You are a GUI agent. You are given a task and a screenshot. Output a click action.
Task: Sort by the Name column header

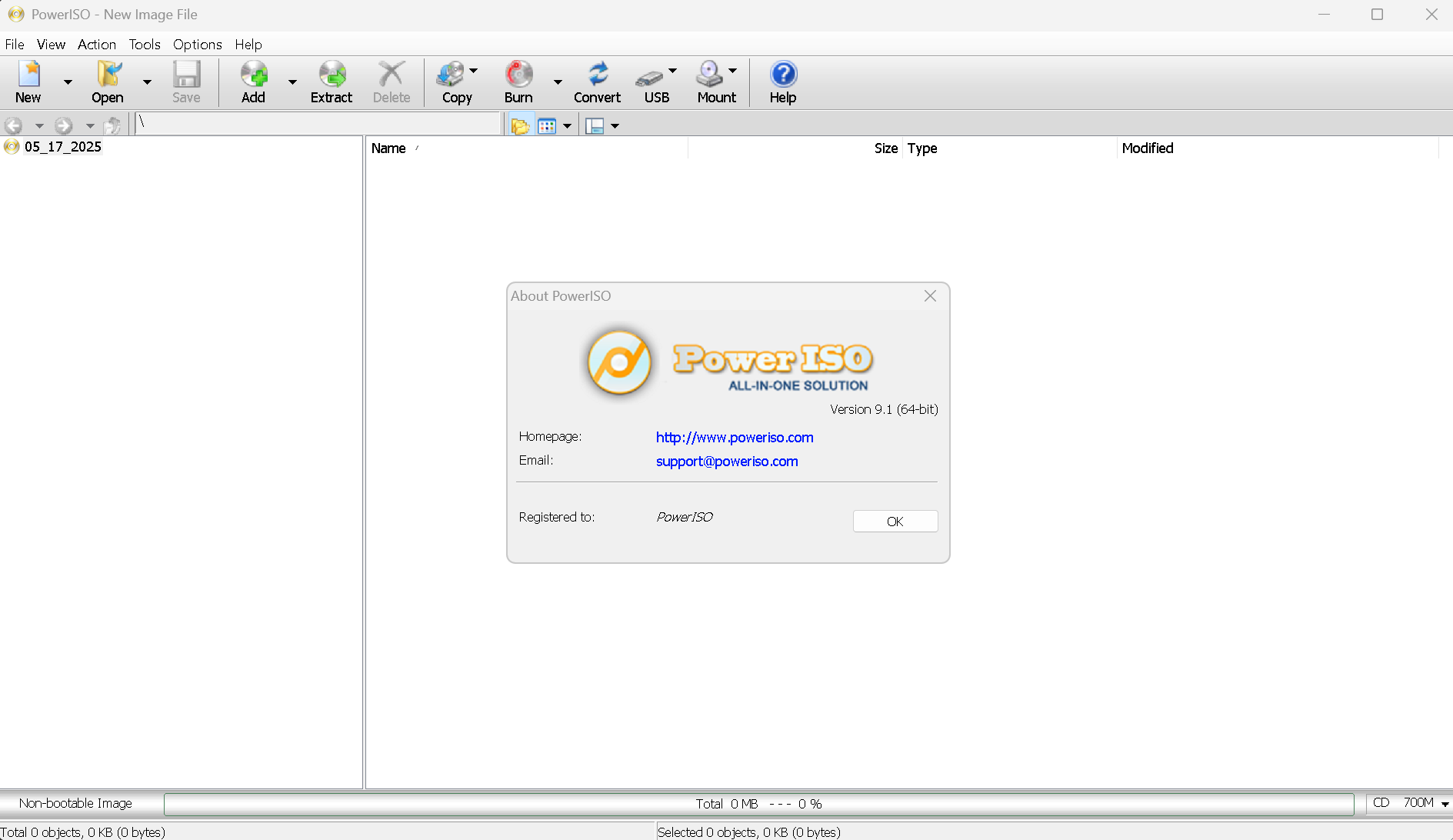coord(527,148)
